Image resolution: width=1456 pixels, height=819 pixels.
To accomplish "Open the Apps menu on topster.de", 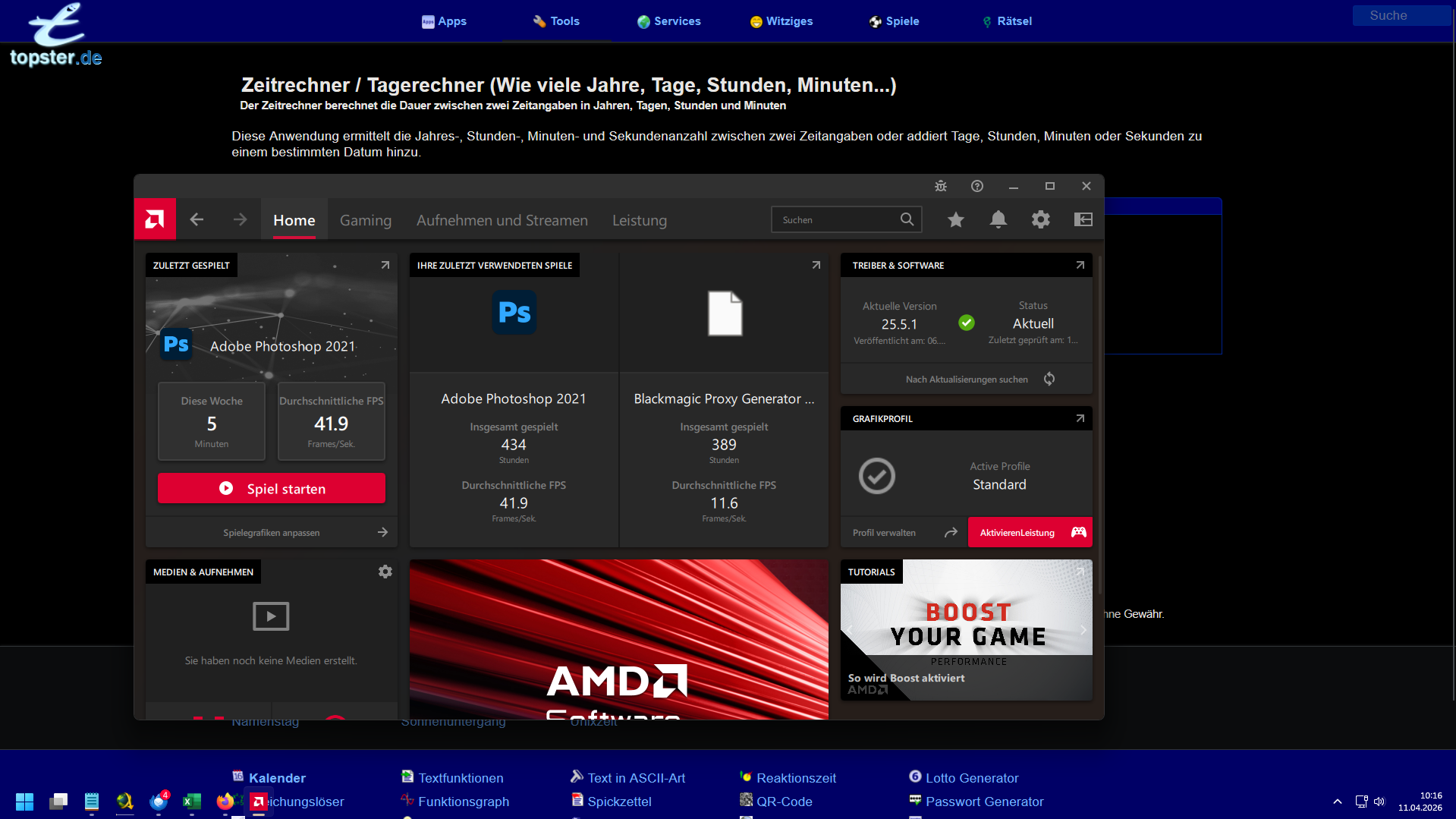I will pos(445,21).
